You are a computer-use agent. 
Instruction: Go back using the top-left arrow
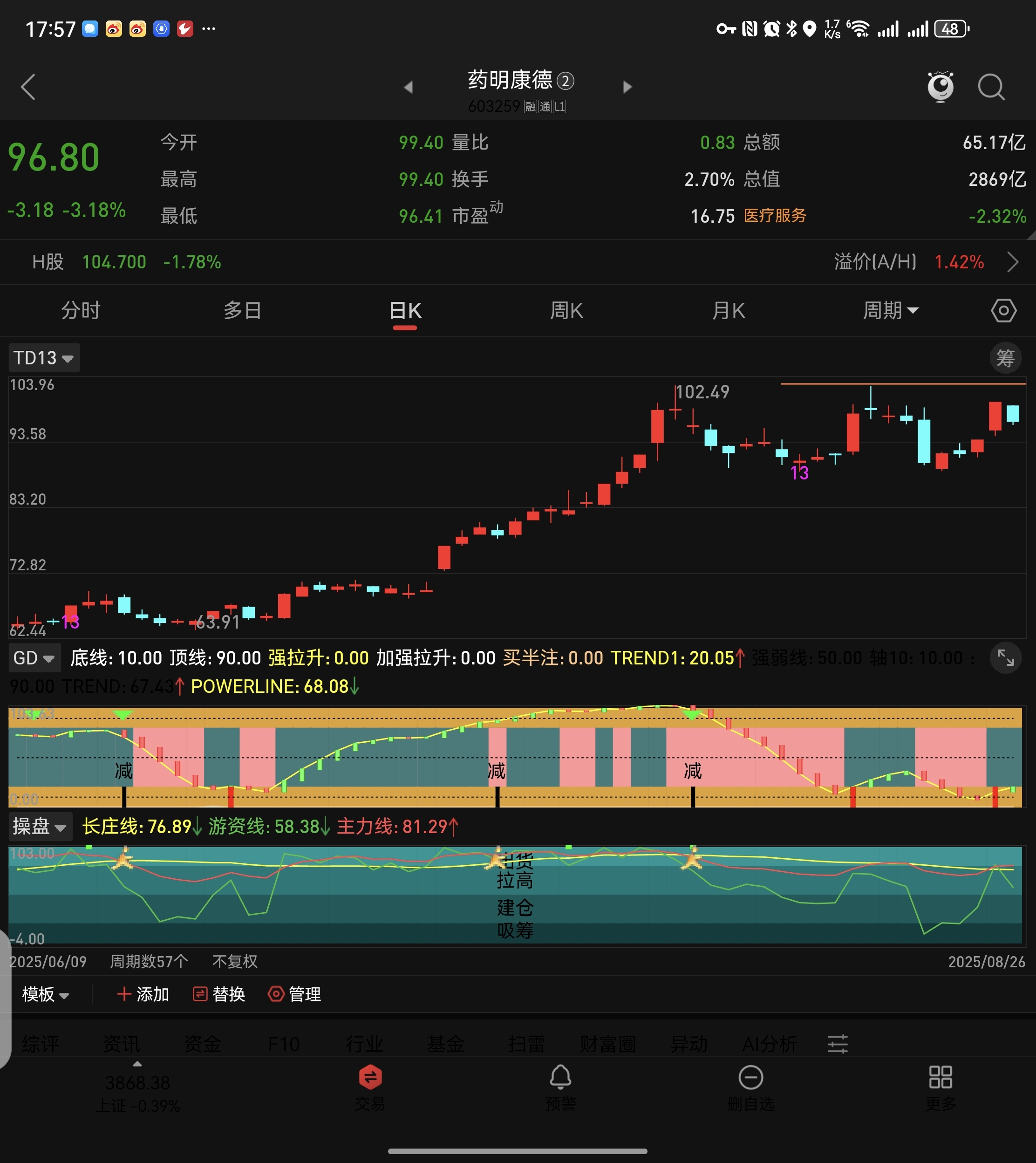(28, 87)
